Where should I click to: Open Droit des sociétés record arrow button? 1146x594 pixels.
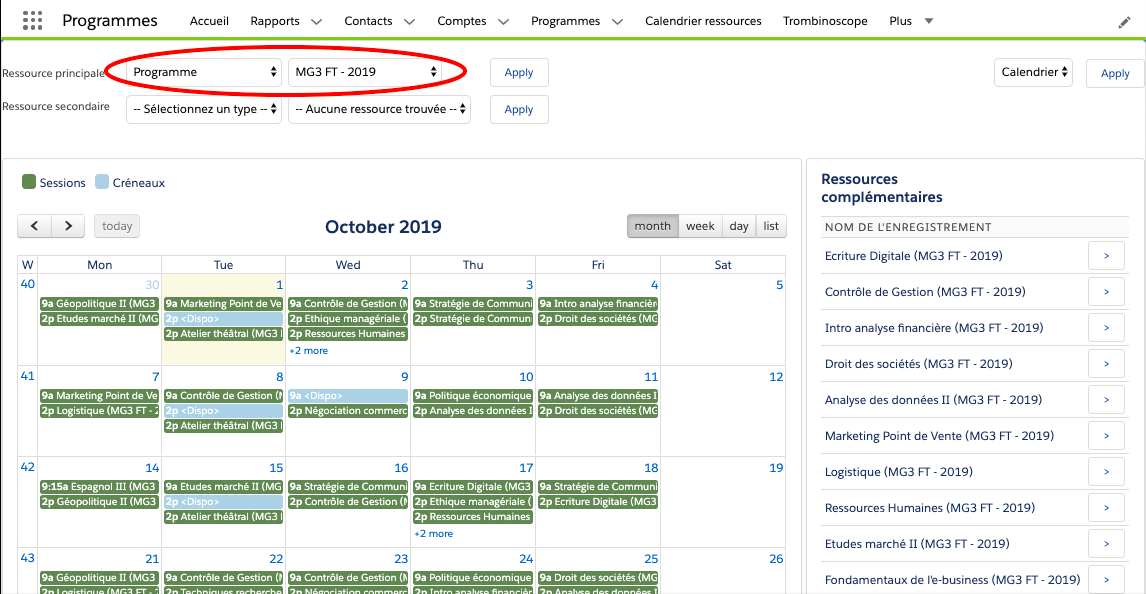1106,364
